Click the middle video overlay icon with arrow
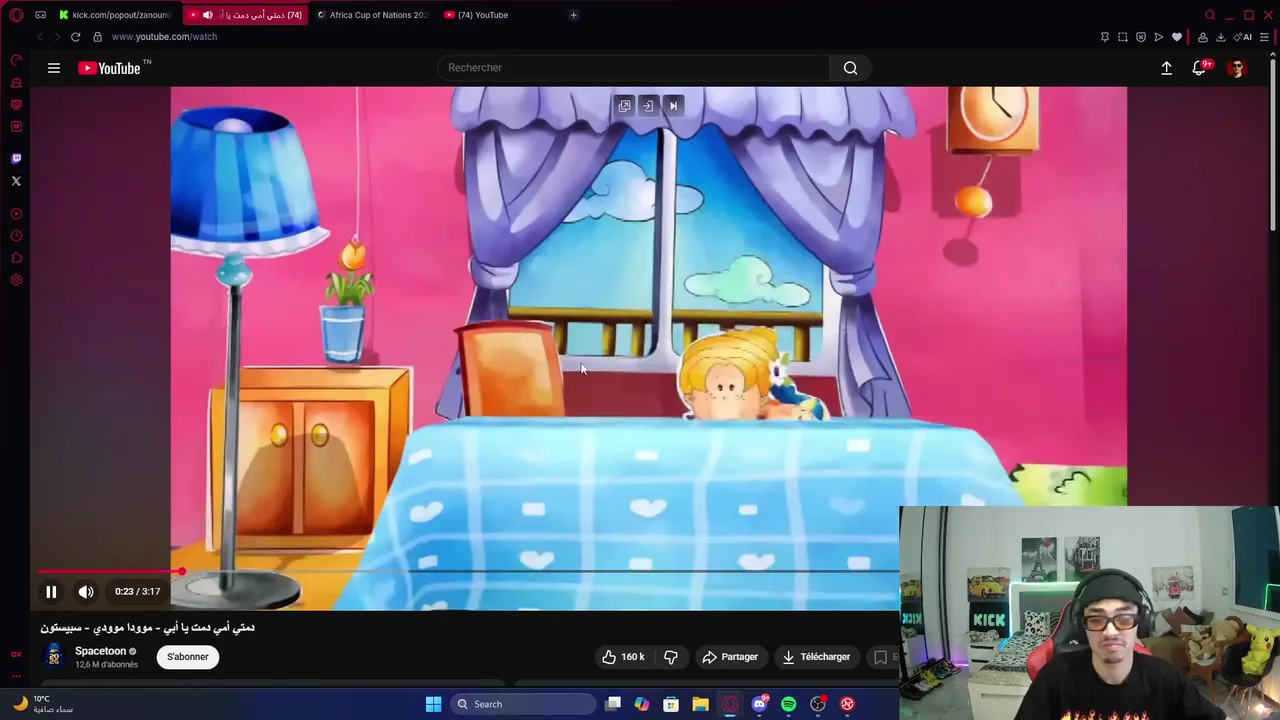Viewport: 1280px width, 720px height. [648, 106]
